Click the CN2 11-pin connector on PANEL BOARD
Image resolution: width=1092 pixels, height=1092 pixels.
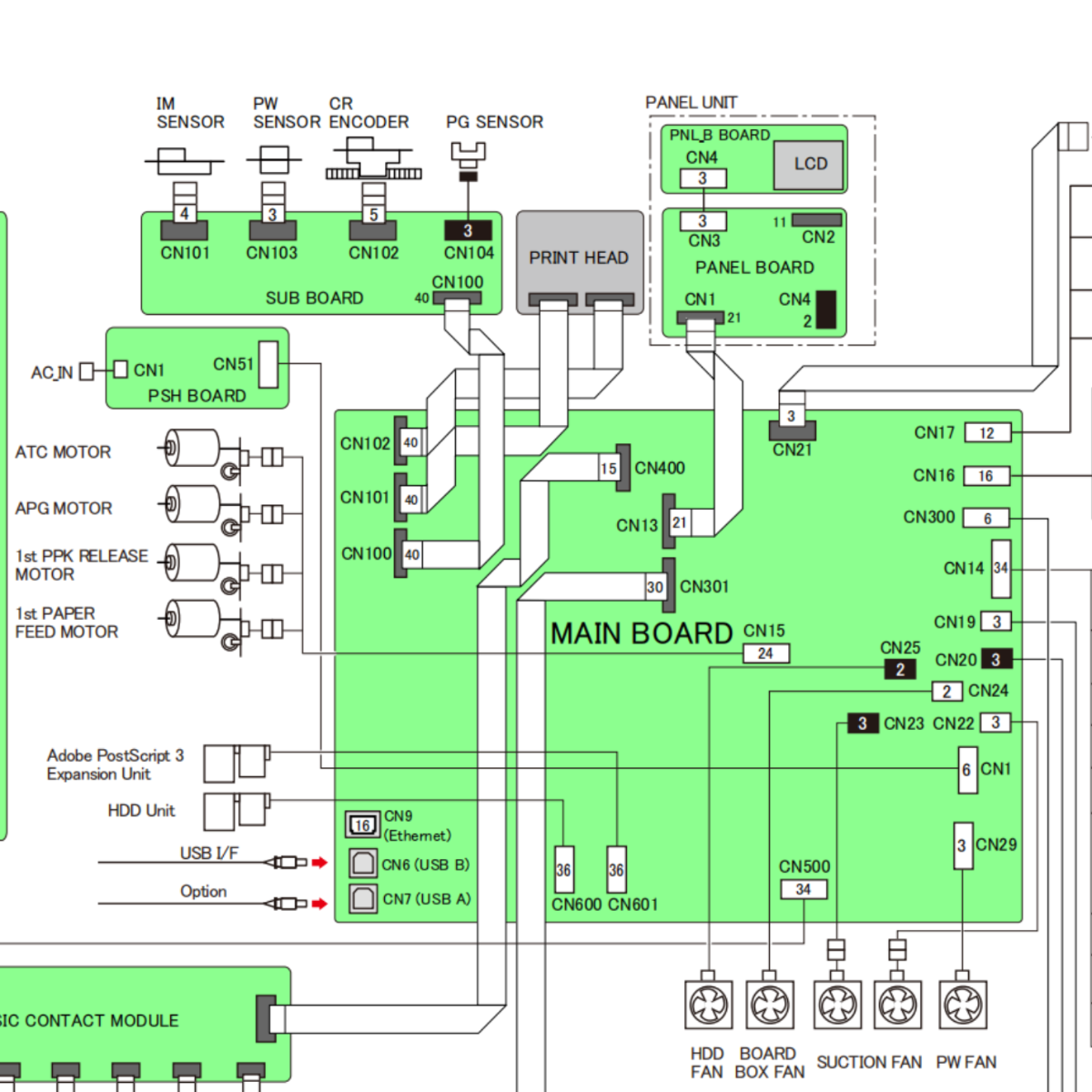tap(817, 221)
